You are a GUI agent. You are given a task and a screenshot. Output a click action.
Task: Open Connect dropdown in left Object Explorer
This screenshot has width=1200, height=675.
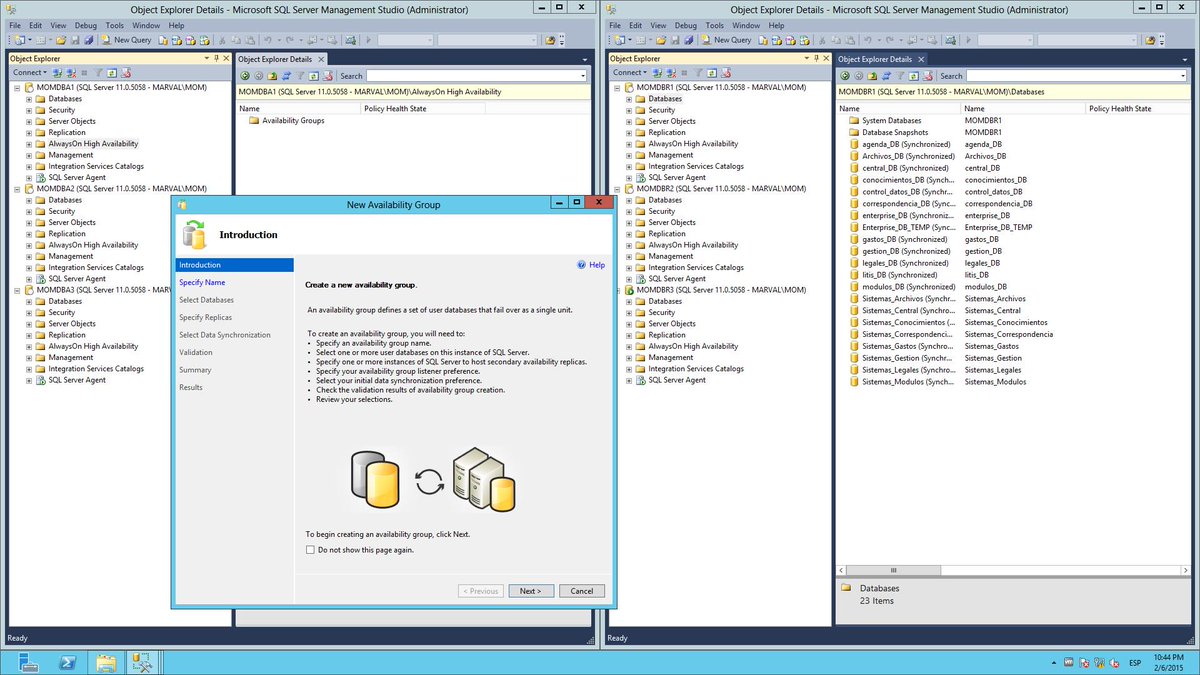[29, 72]
